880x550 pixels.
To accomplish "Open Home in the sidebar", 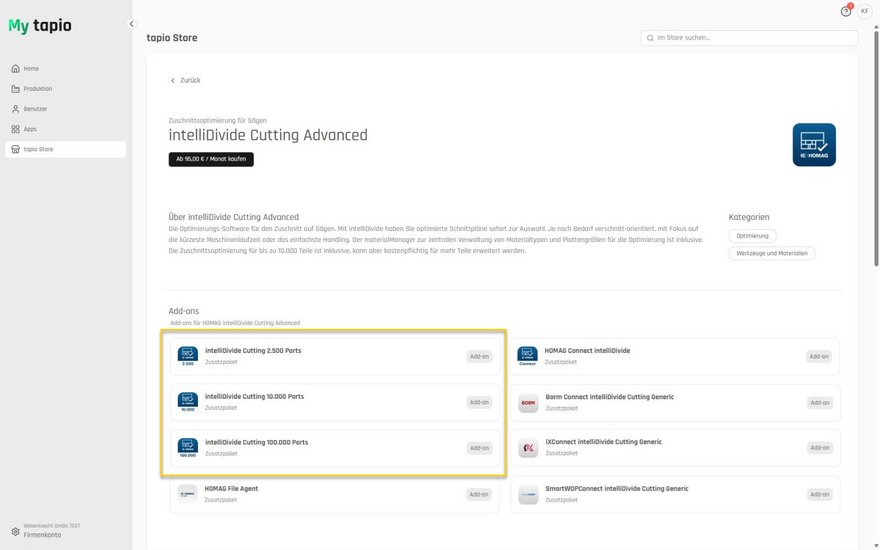I will click(x=31, y=69).
